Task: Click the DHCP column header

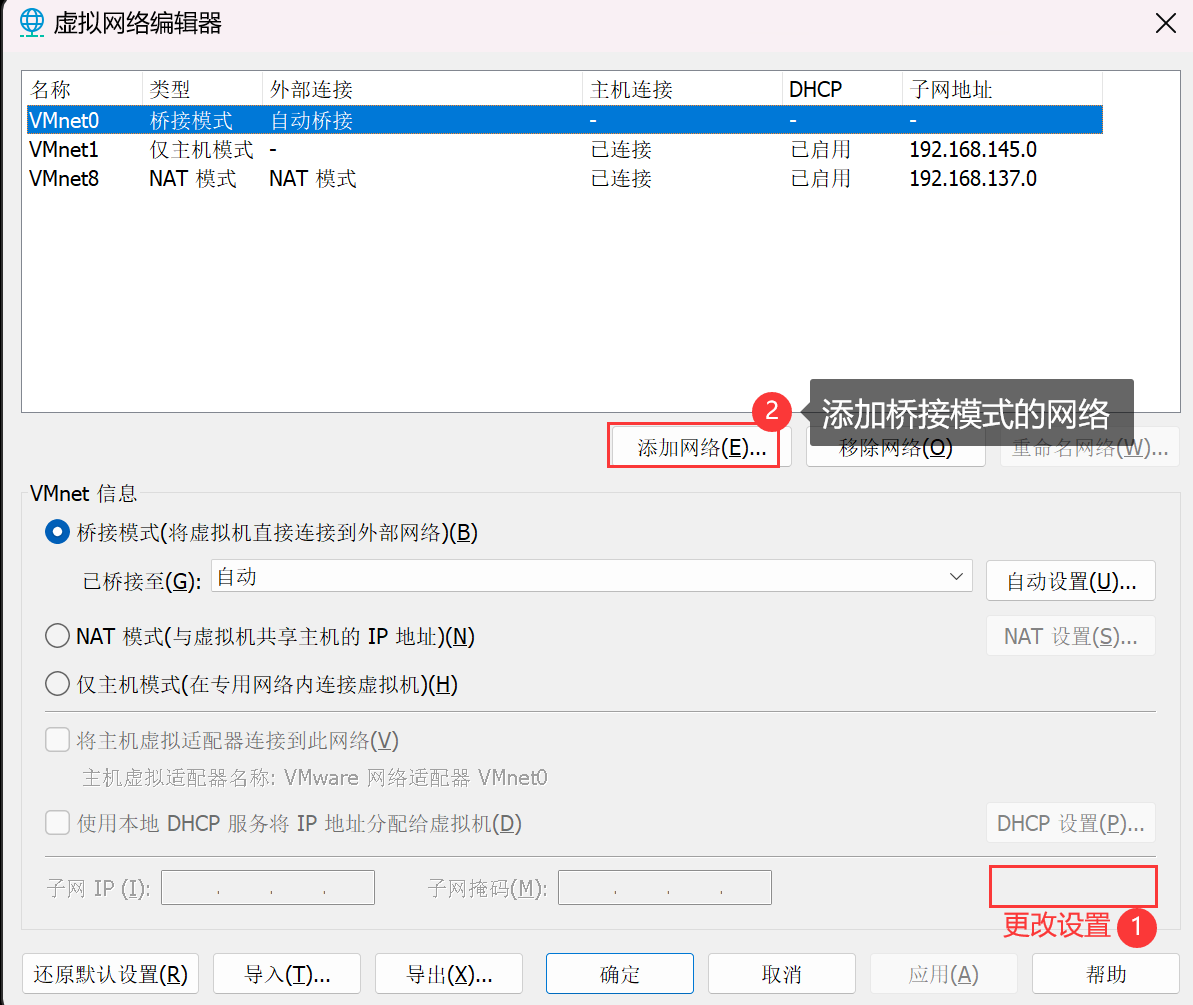Action: (x=842, y=89)
